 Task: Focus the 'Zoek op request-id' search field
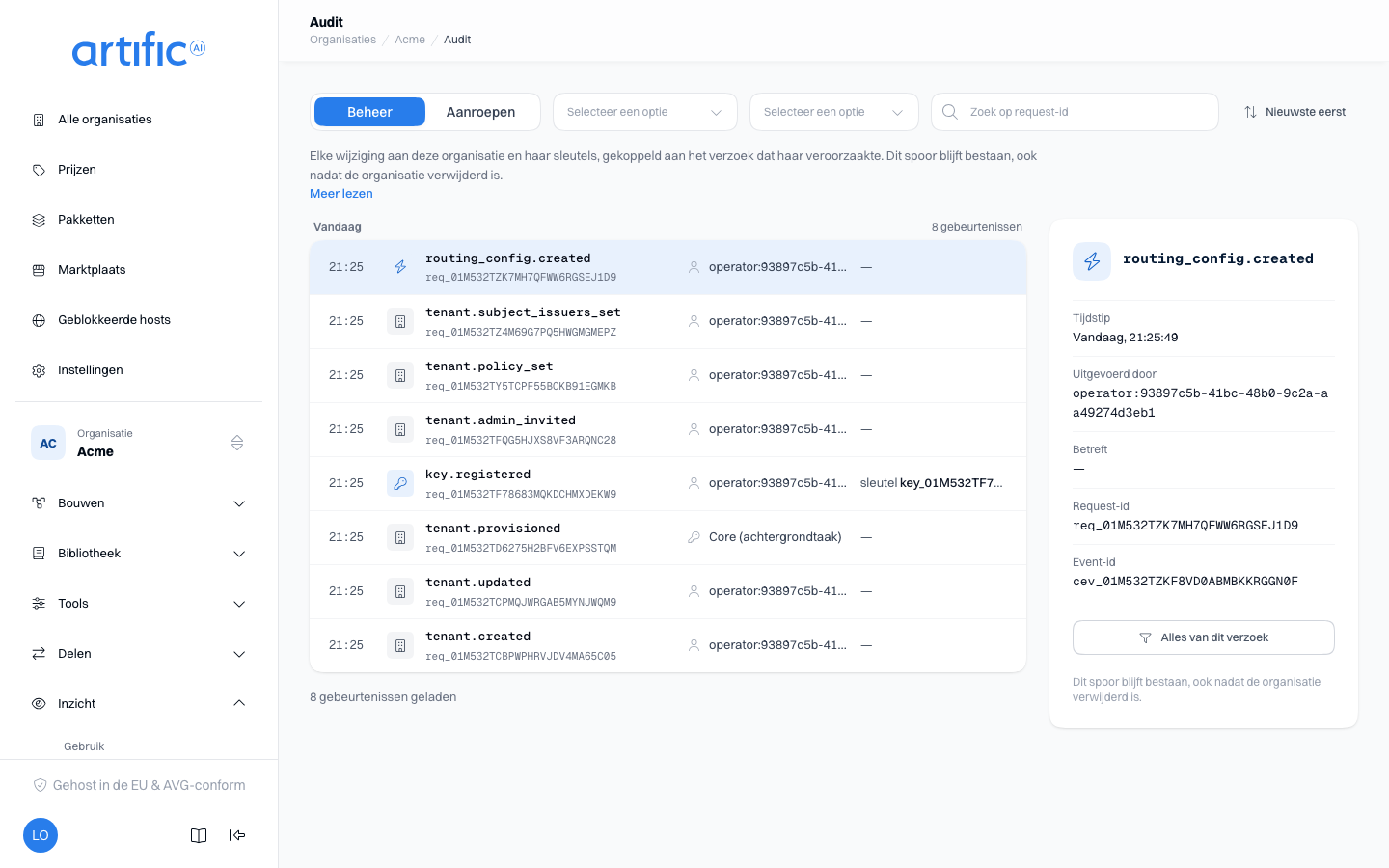(x=1075, y=112)
